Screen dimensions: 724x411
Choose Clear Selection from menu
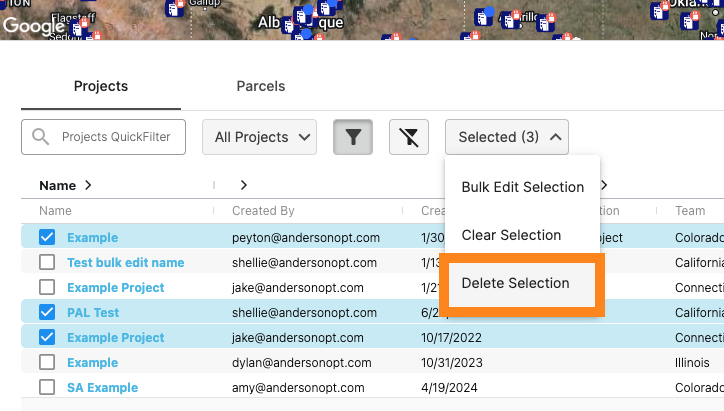coord(512,235)
